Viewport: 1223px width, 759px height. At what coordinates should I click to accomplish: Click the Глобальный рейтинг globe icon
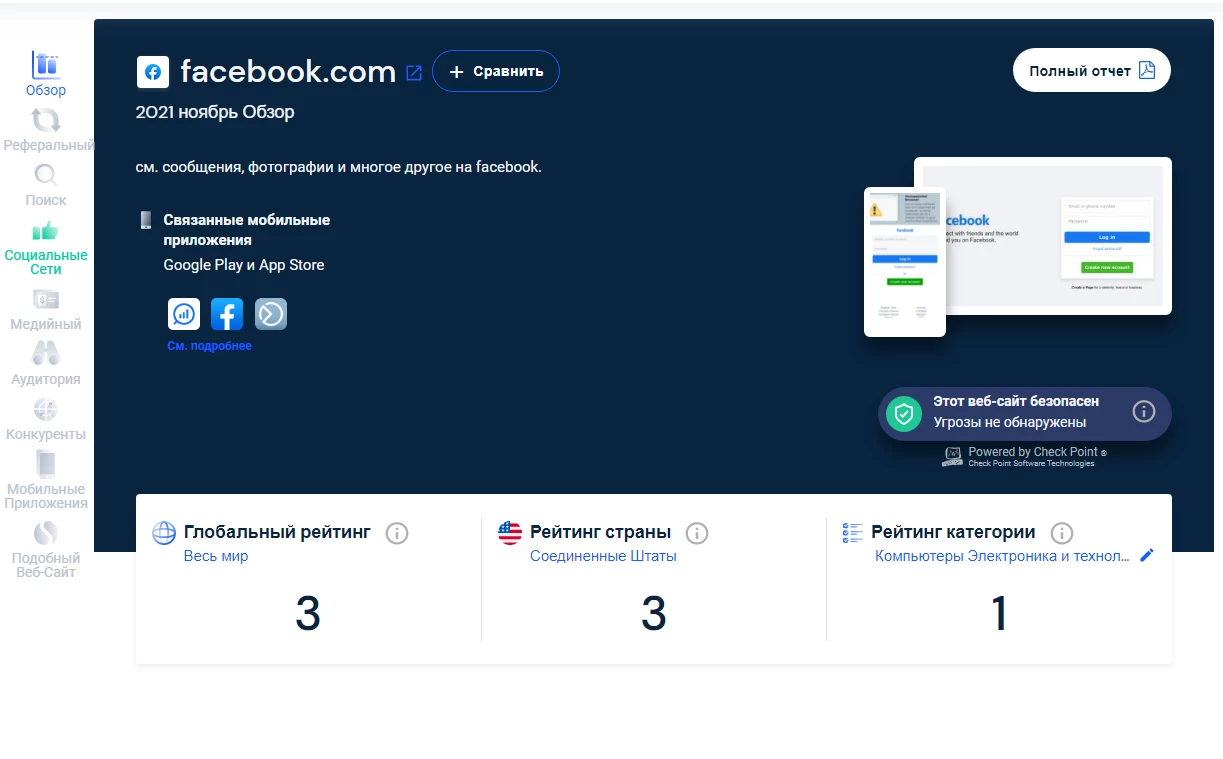click(x=164, y=533)
